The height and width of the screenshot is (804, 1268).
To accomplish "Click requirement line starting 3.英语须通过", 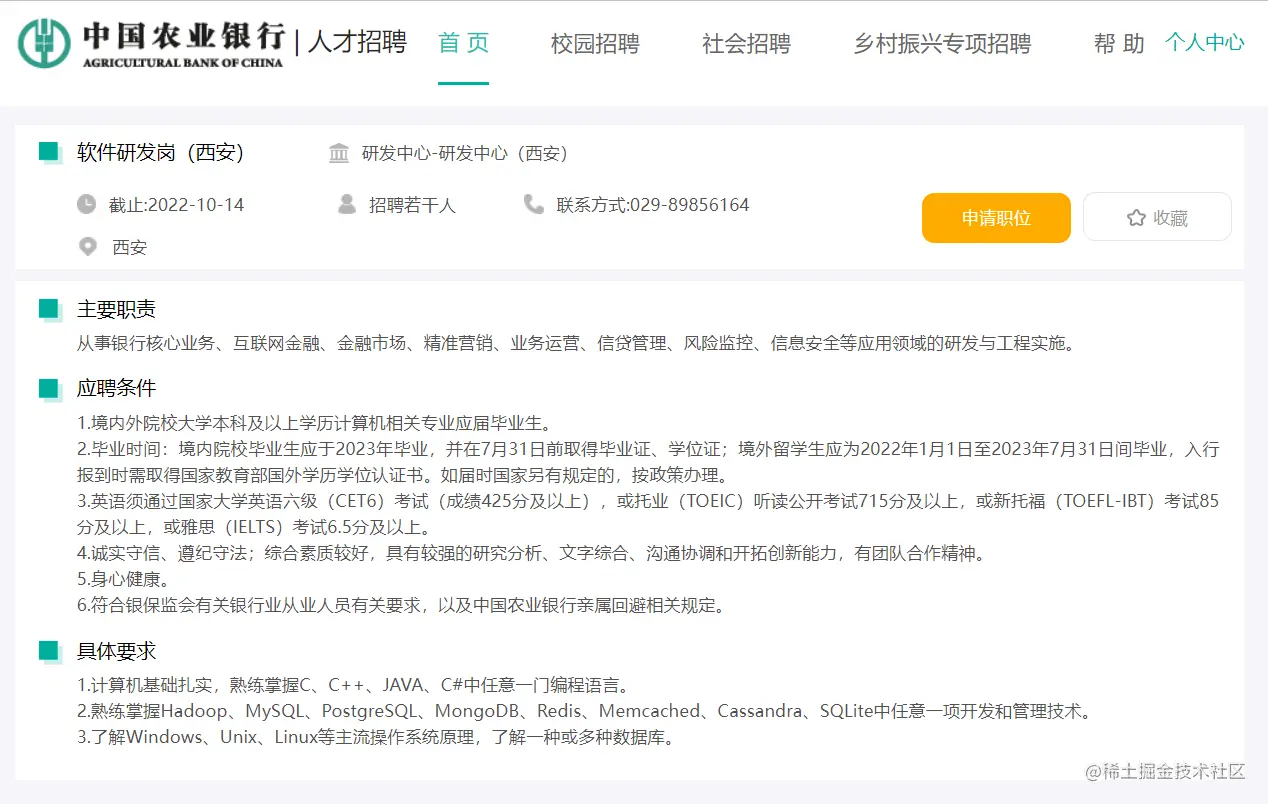I will pyautogui.click(x=648, y=514).
